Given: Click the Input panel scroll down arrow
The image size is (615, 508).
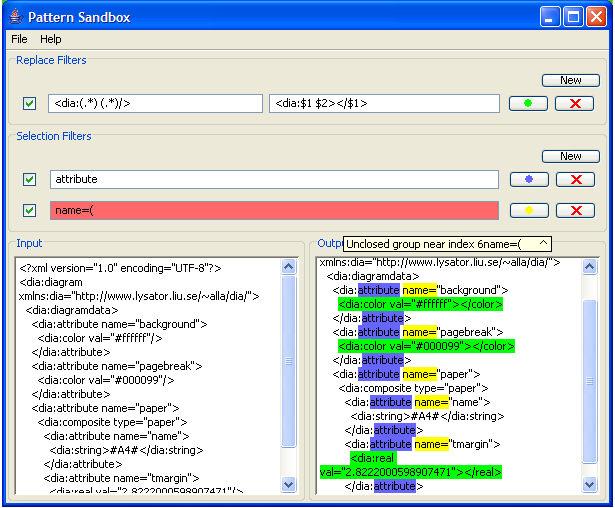Looking at the screenshot, I should click(289, 484).
